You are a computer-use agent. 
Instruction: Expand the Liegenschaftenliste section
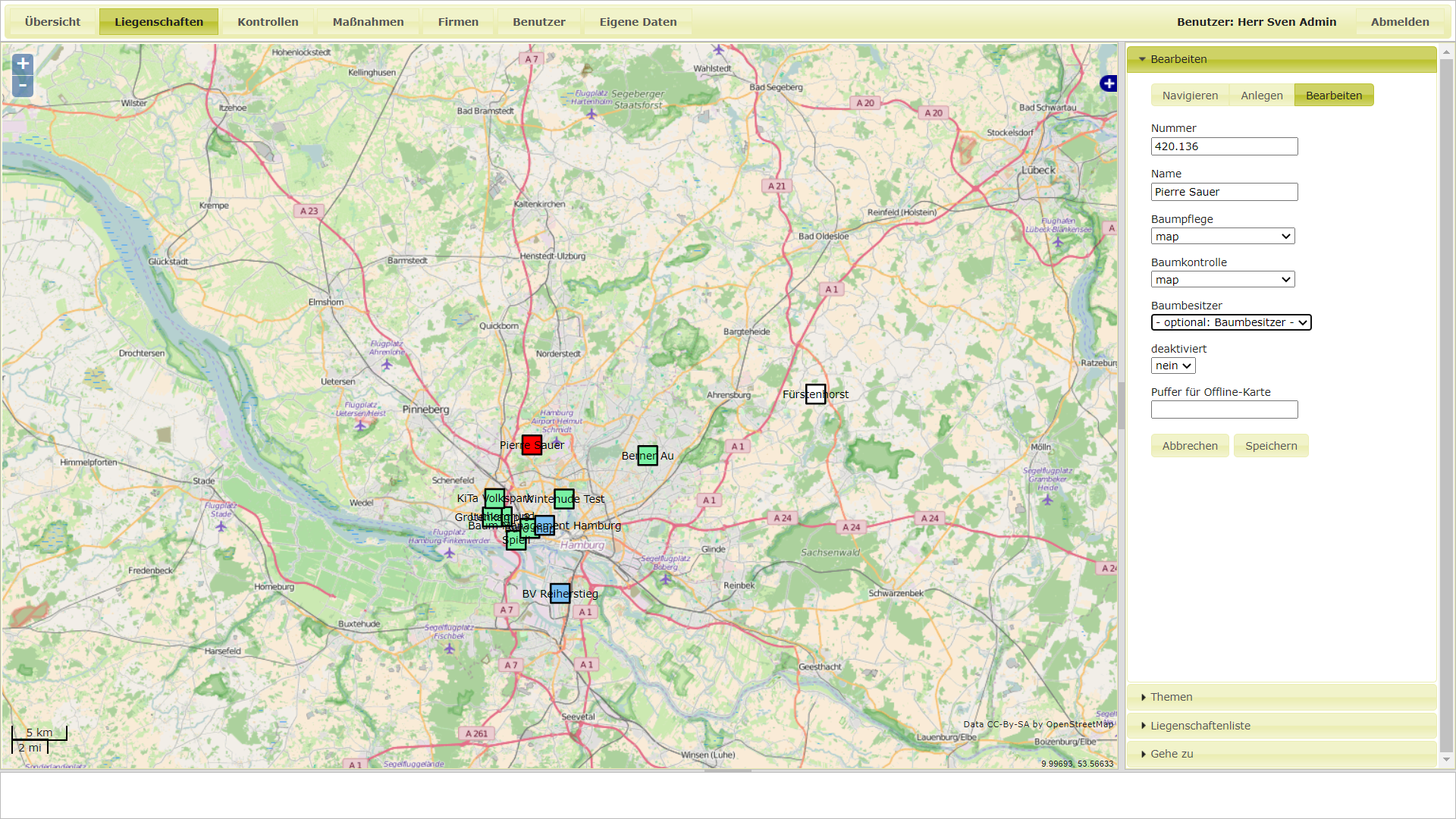pyautogui.click(x=1200, y=726)
